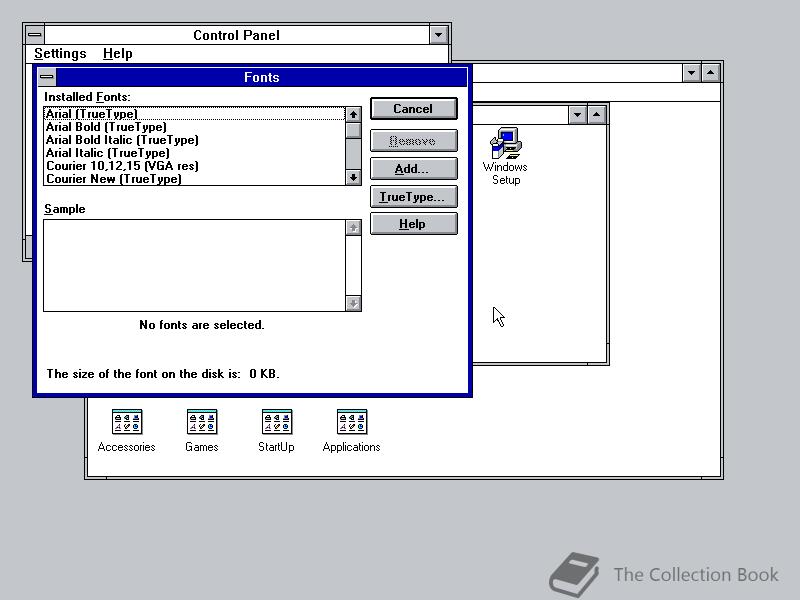Minimize arrow on Control Panel title bar
Viewport: 800px width, 600px height.
pos(438,34)
